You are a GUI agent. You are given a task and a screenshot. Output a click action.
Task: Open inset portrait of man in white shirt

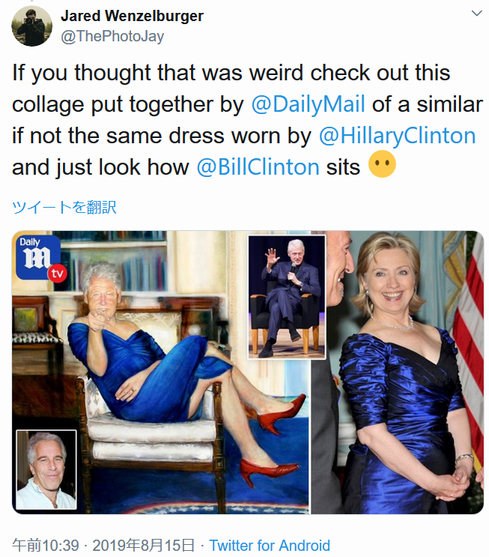click(46, 470)
